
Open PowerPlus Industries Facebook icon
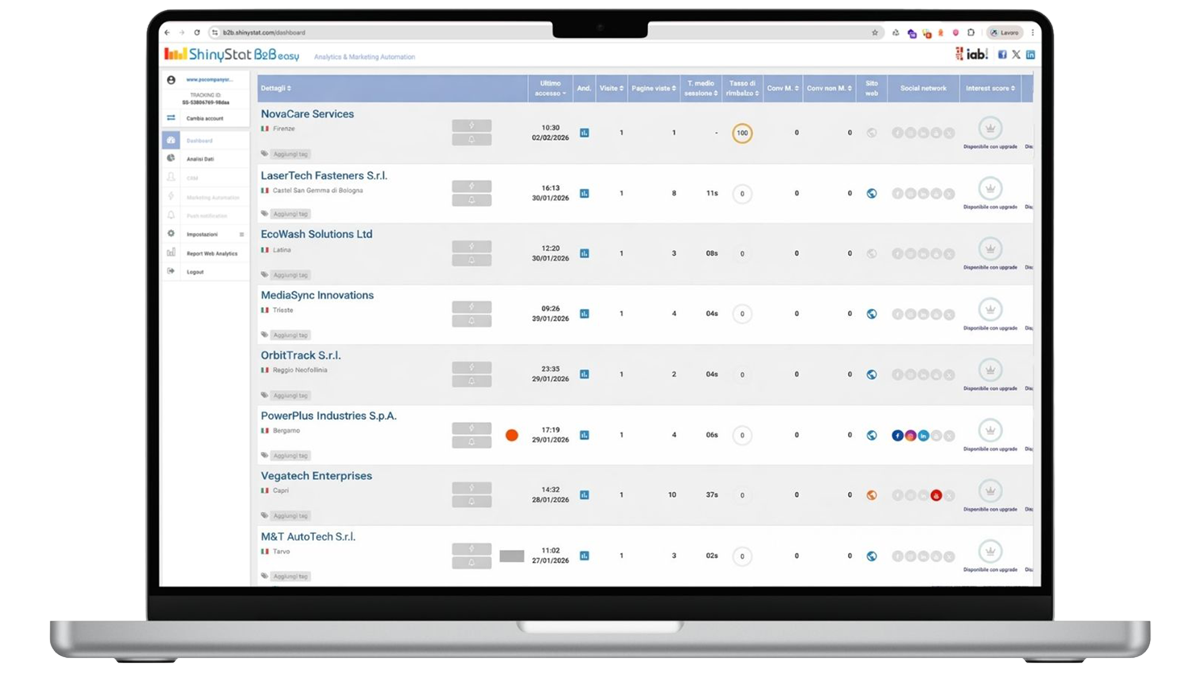pos(897,435)
